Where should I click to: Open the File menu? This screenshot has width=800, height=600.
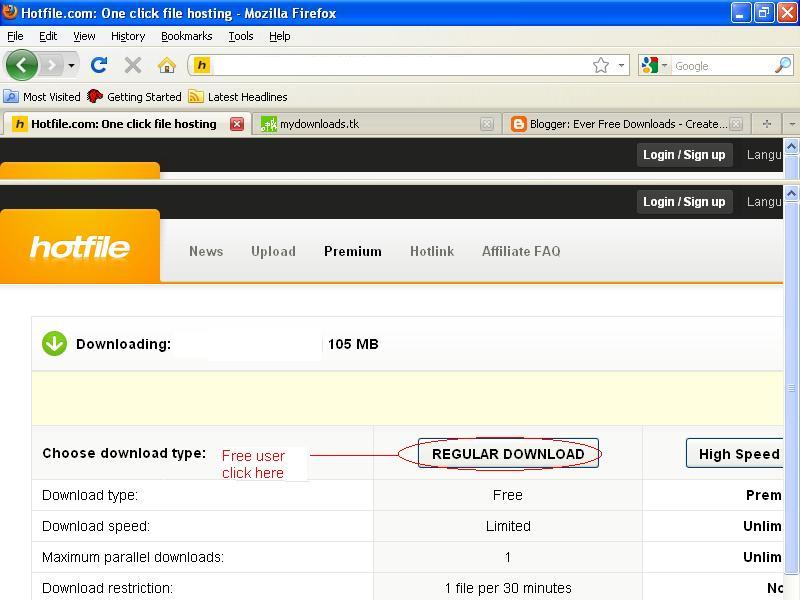[15, 36]
